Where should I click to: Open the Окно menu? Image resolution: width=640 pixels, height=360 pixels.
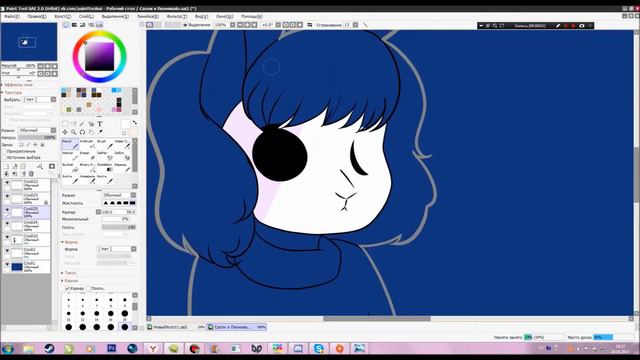224,16
